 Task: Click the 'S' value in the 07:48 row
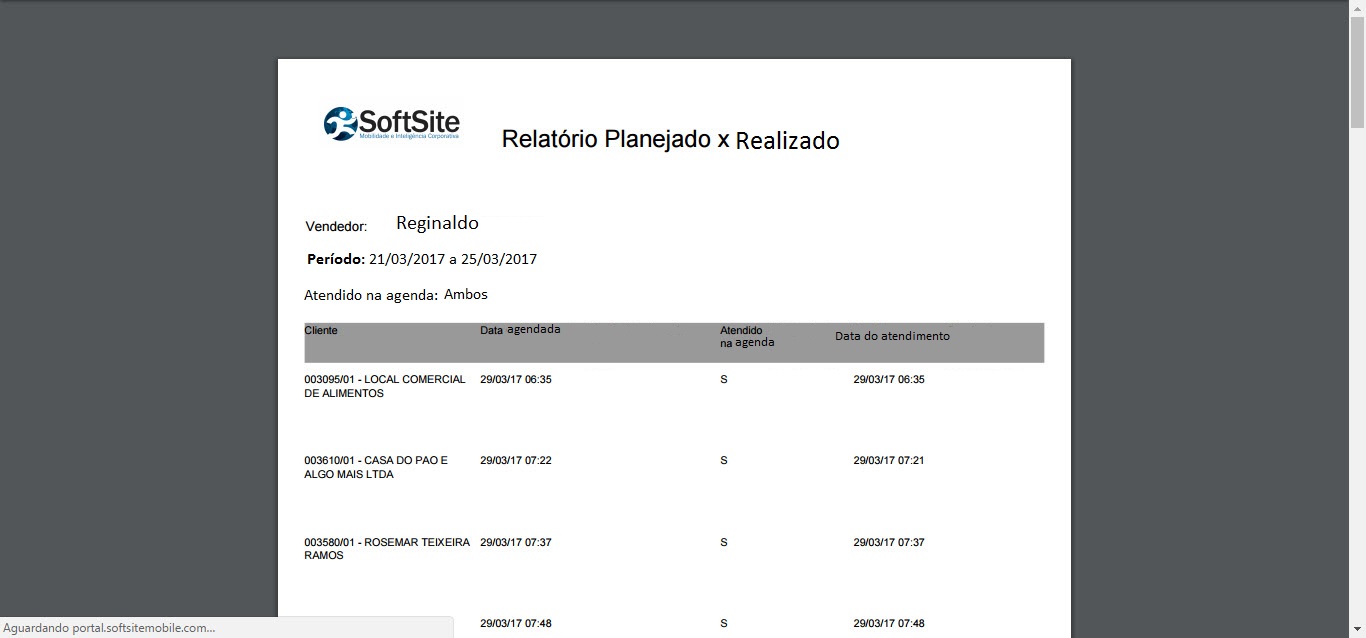point(723,624)
